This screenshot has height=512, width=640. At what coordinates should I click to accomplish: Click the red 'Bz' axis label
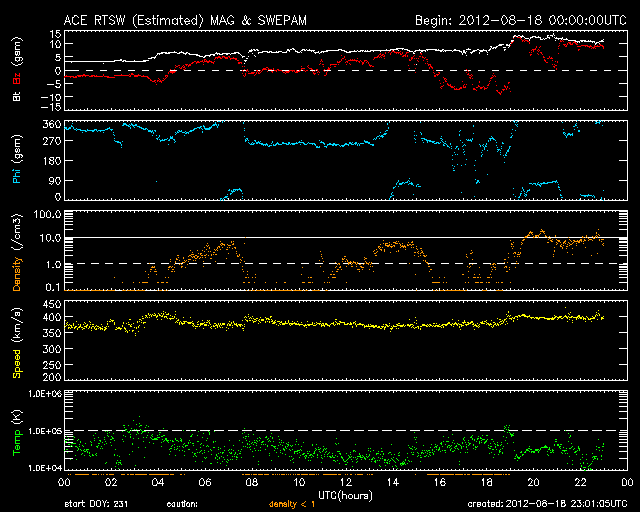click(17, 79)
